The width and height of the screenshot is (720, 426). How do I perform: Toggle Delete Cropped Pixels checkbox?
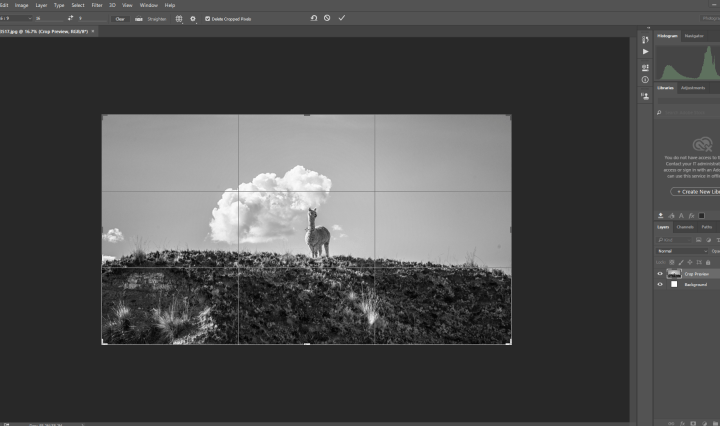[208, 19]
